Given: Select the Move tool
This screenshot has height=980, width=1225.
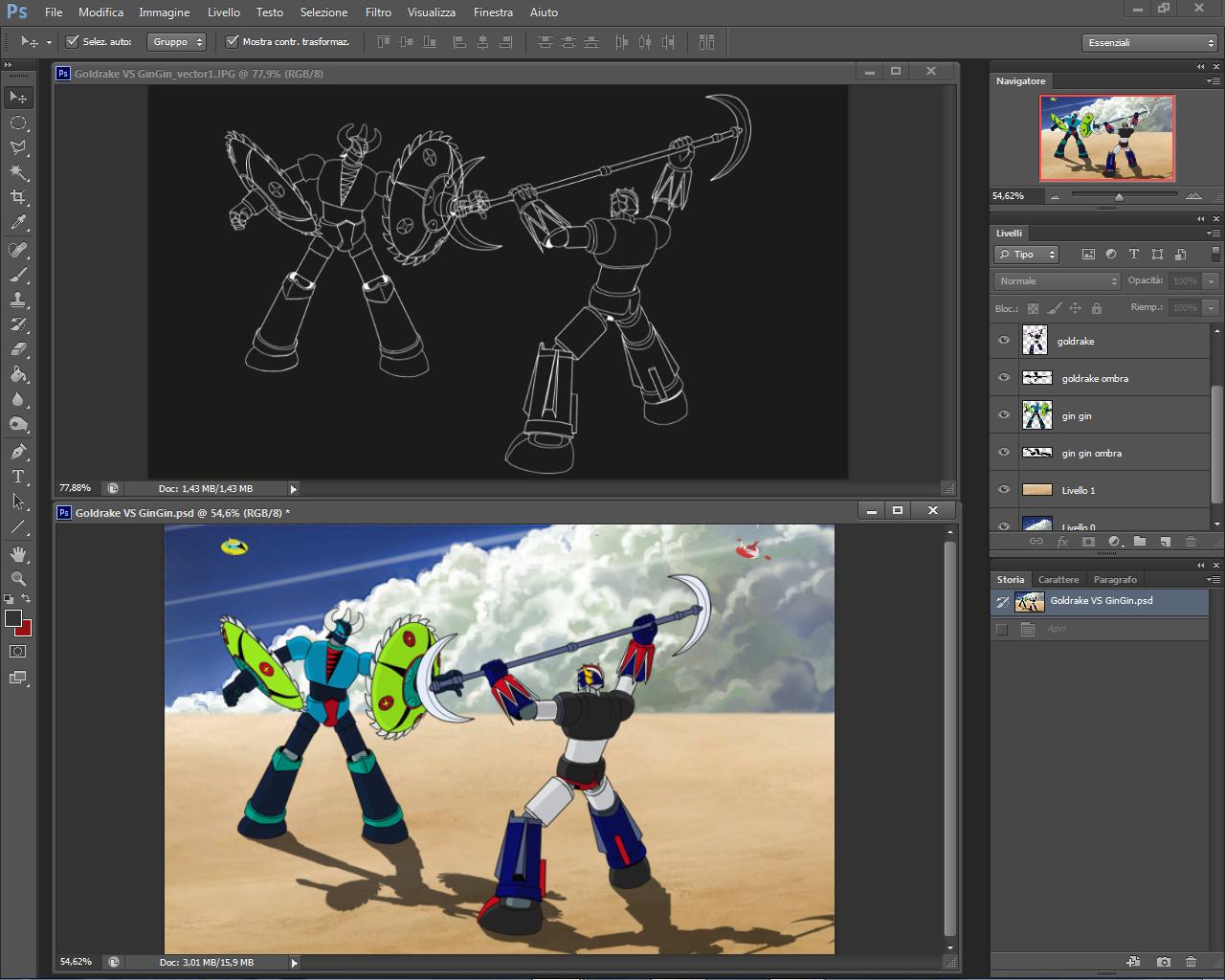Looking at the screenshot, I should pyautogui.click(x=18, y=98).
